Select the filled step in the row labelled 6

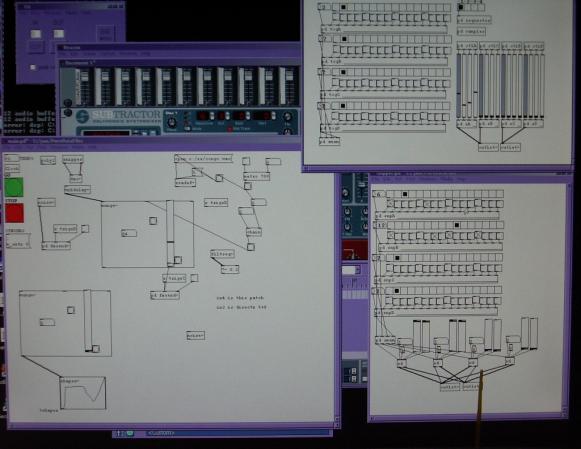405,194
